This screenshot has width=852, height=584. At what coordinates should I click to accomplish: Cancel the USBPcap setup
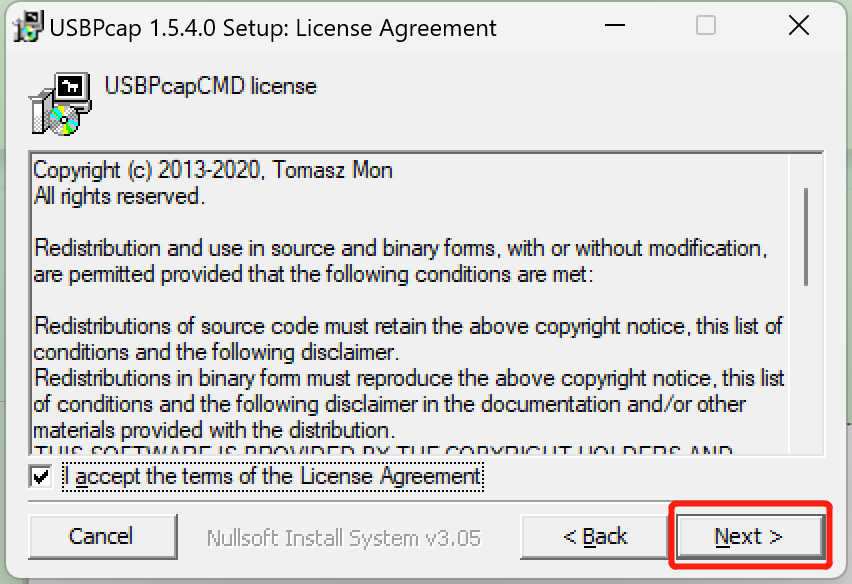103,536
